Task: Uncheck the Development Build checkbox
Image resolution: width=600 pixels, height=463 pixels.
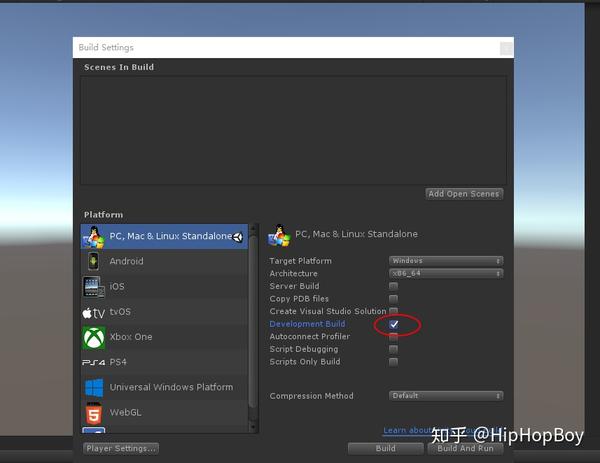Action: point(393,324)
